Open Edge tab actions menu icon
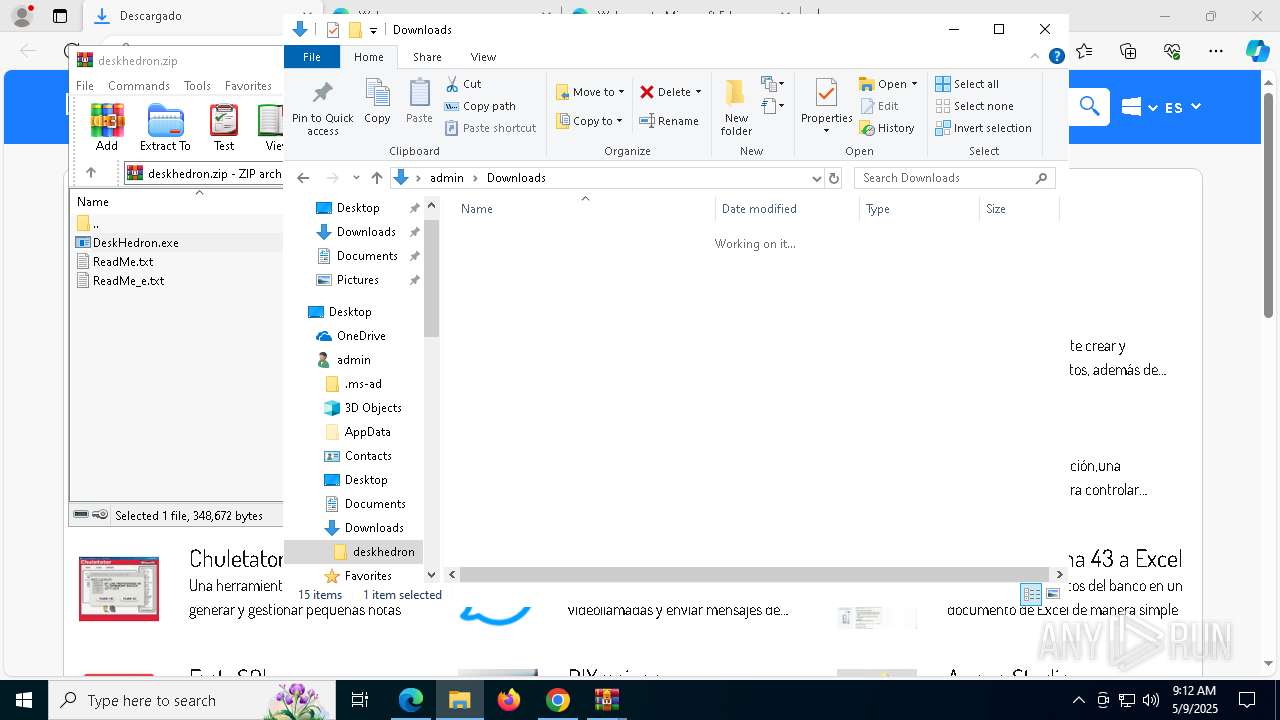 click(60, 16)
